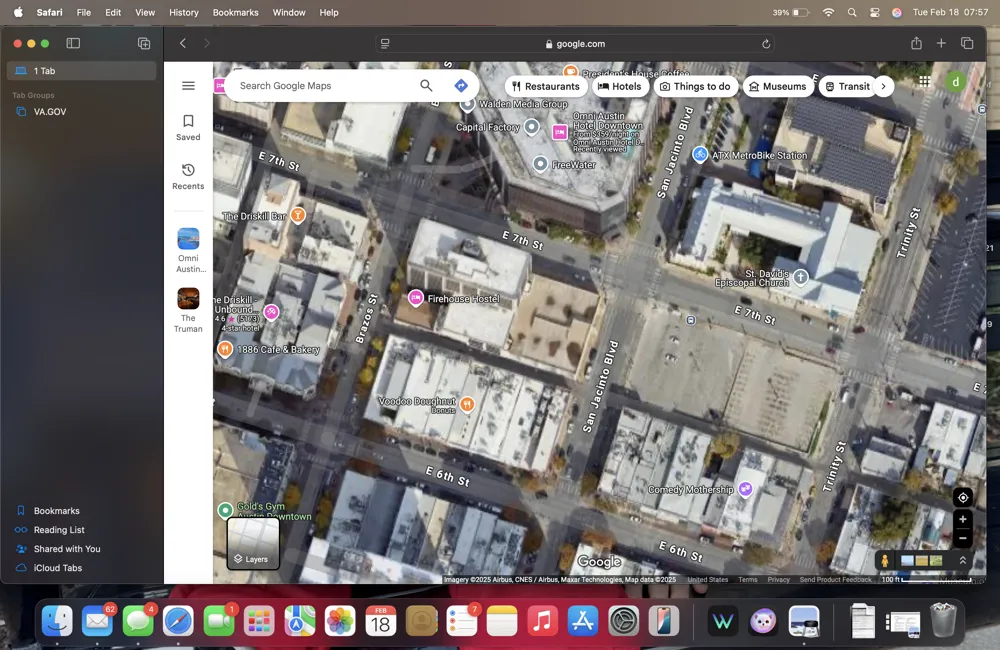Viewport: 1000px width, 650px height.
Task: Click the Hotels category chip
Action: (619, 87)
